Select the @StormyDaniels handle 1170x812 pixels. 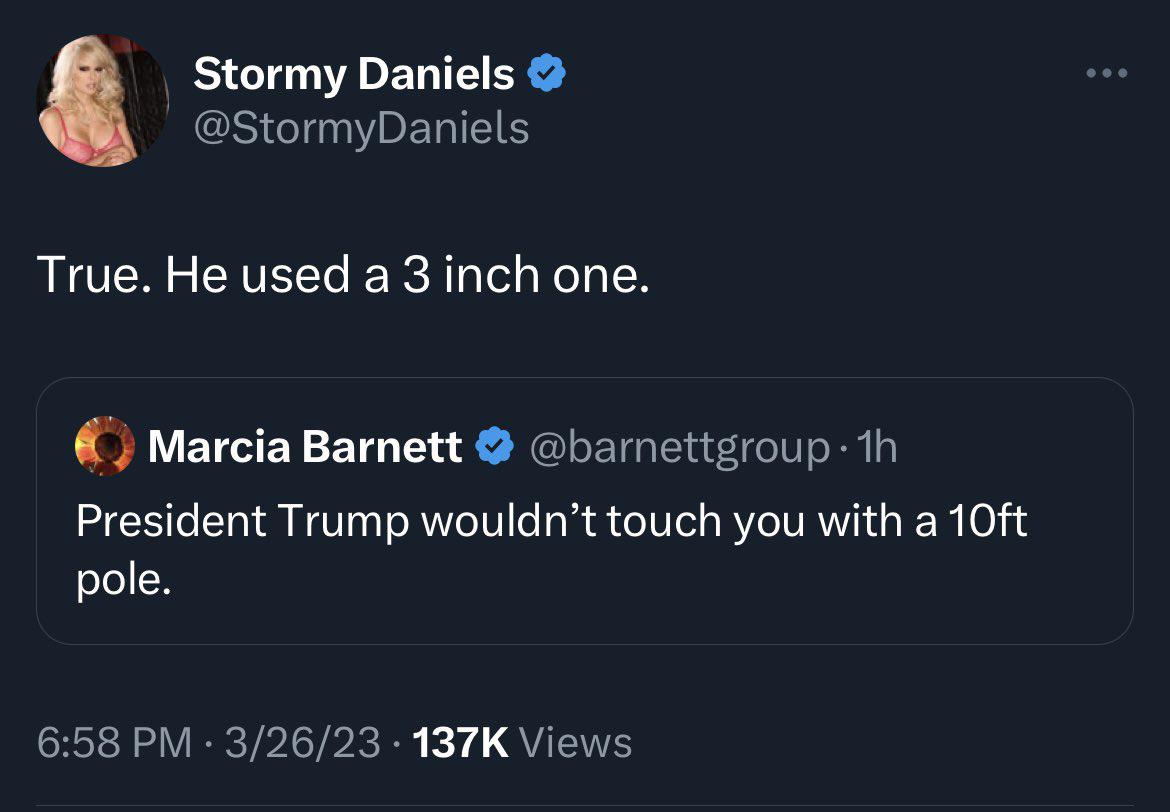(360, 128)
